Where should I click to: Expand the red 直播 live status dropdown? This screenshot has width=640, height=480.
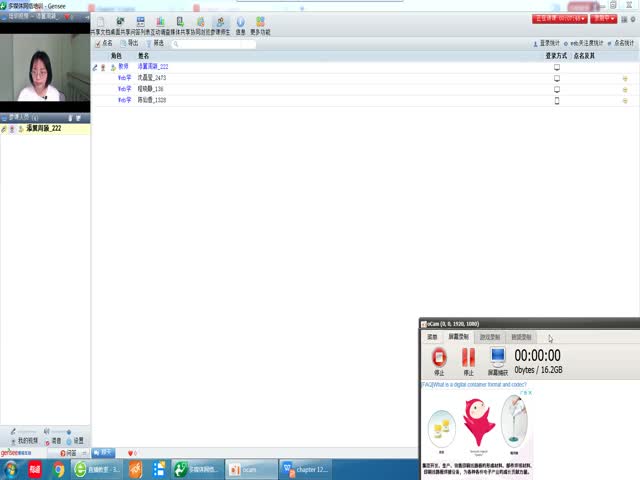tap(558, 18)
